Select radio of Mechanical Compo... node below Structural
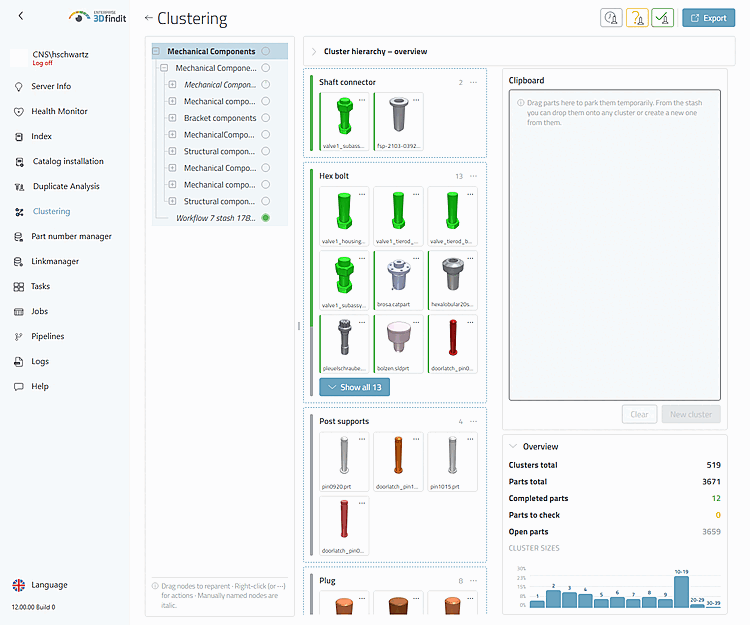750x625 pixels. tap(266, 168)
